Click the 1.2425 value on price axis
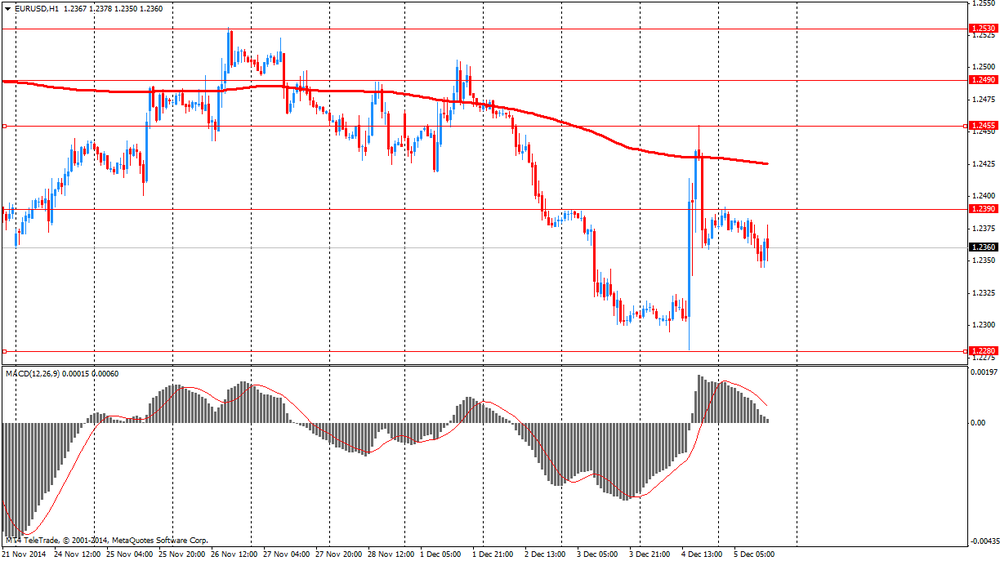This screenshot has width=1000, height=561. tap(983, 164)
